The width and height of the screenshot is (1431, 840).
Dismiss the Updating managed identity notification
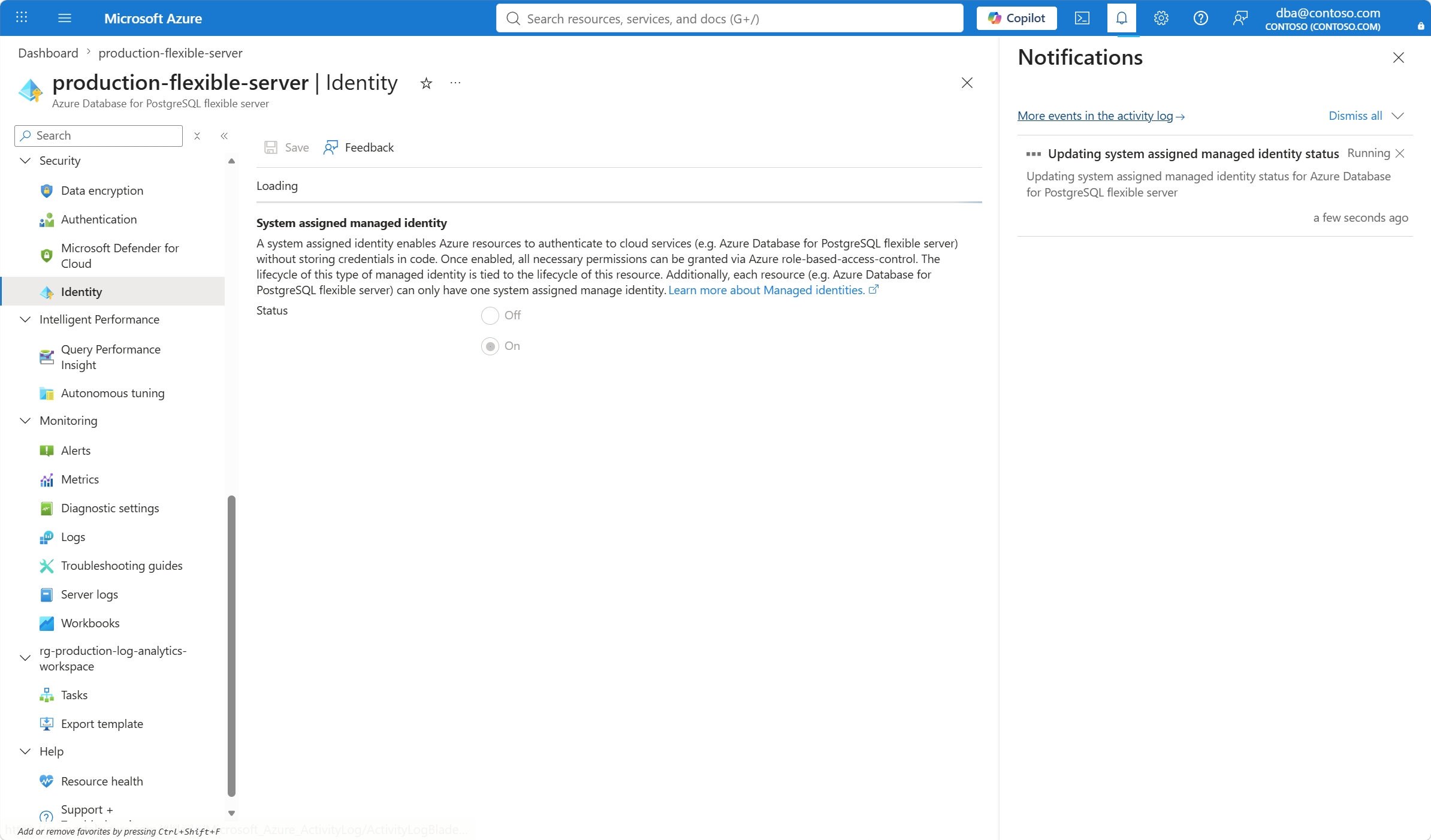point(1400,153)
